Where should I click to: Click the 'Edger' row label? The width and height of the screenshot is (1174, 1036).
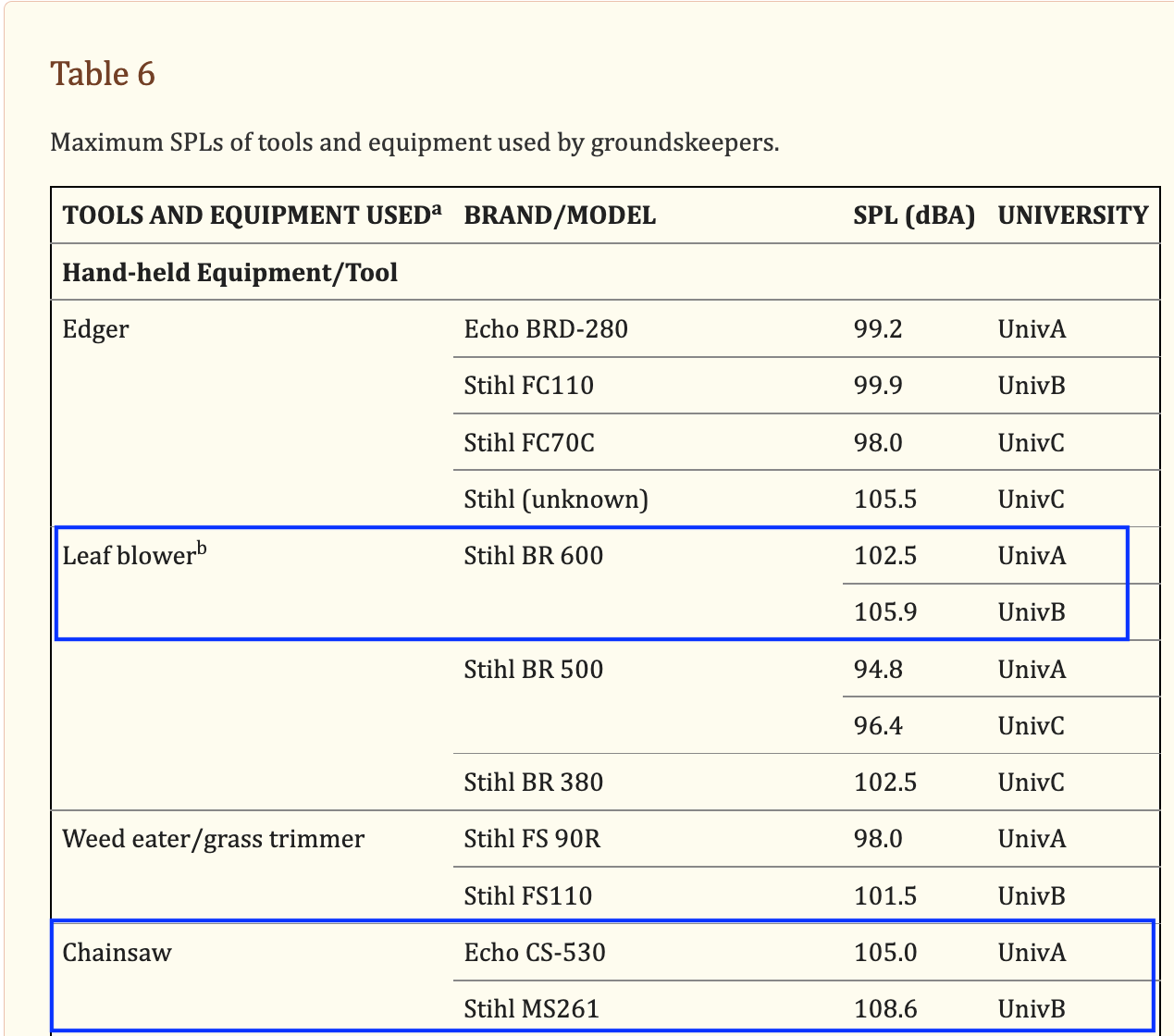coord(95,329)
